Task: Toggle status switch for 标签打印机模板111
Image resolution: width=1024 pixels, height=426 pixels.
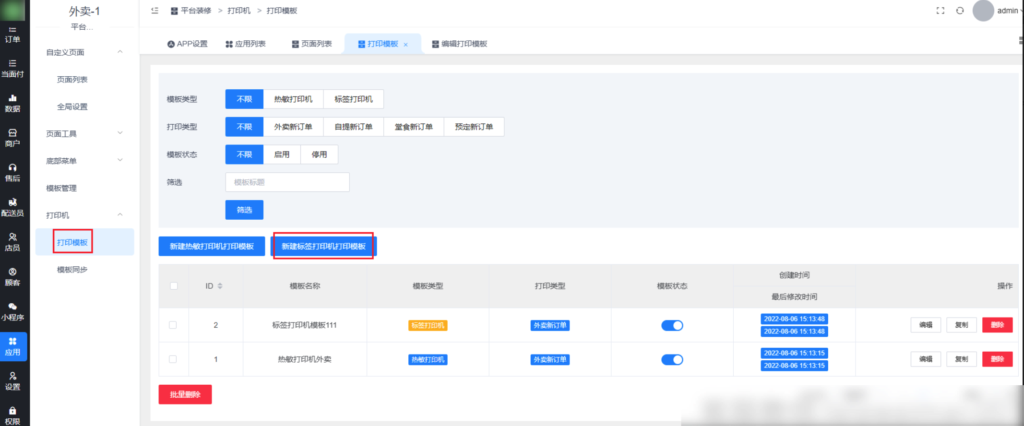Action: click(672, 325)
